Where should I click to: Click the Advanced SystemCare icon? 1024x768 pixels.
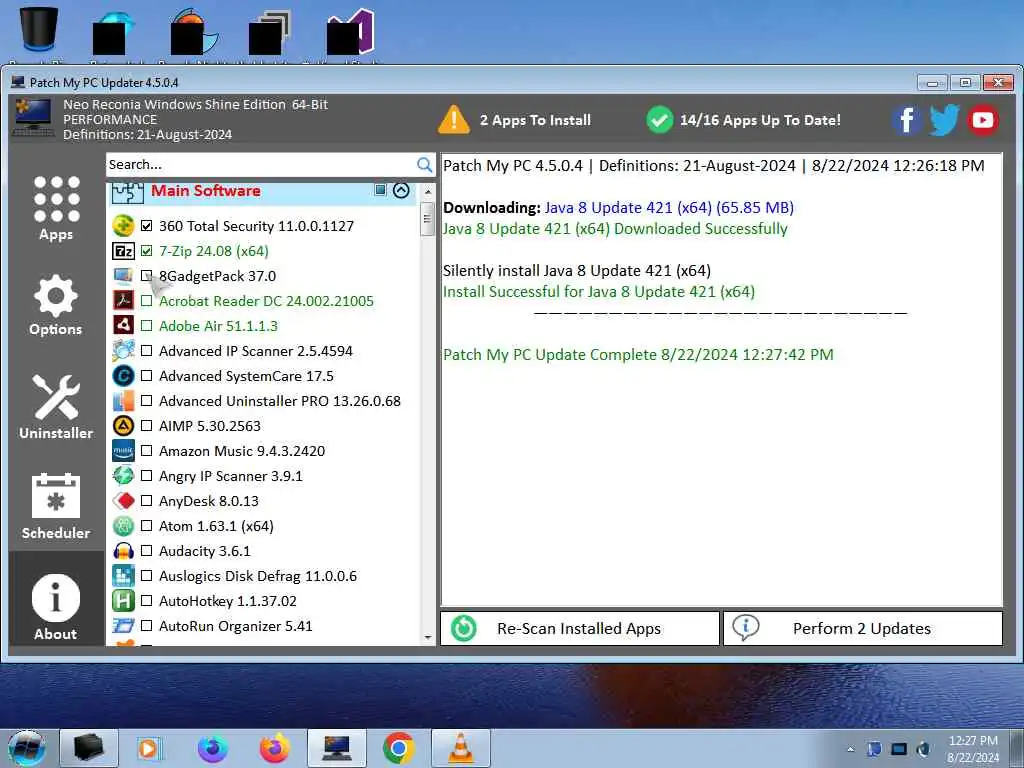pos(123,376)
